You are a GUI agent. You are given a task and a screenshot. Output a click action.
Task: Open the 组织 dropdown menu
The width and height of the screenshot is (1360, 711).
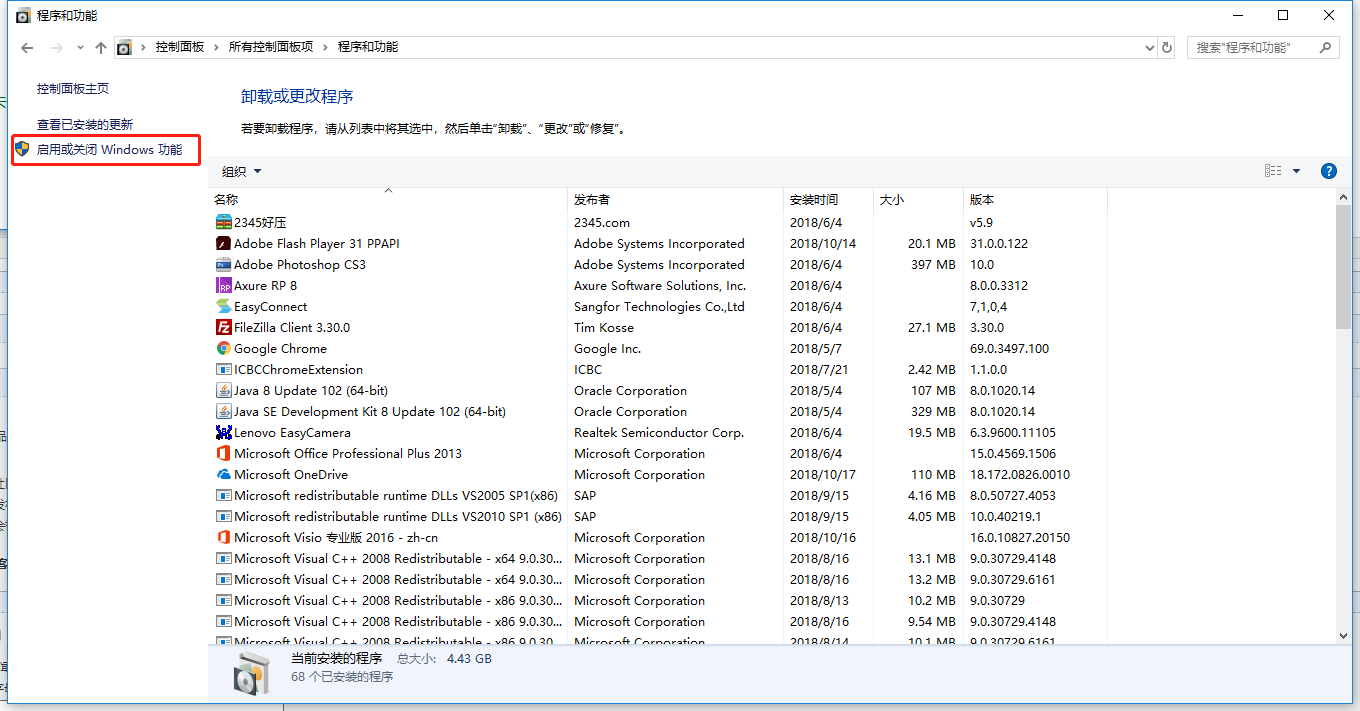click(241, 171)
